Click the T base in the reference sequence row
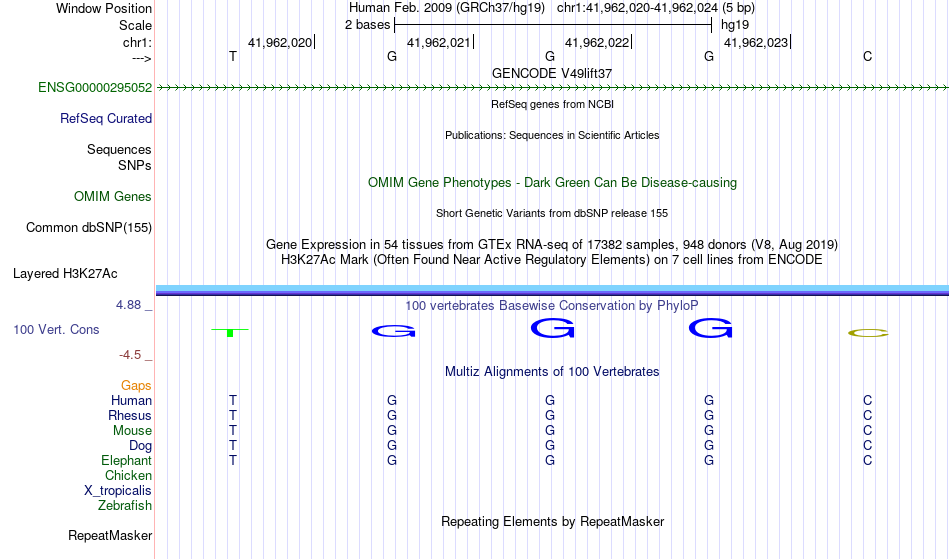The image size is (950, 559). [233, 56]
